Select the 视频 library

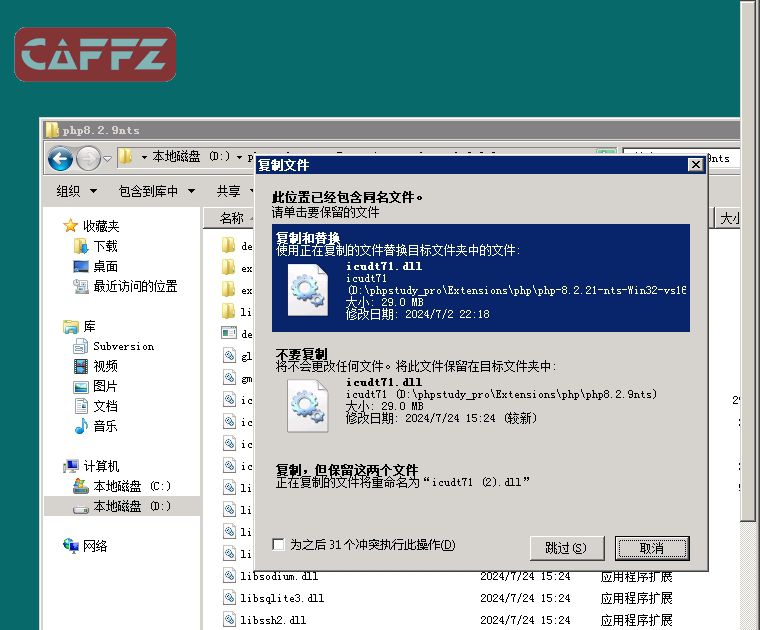(105, 366)
